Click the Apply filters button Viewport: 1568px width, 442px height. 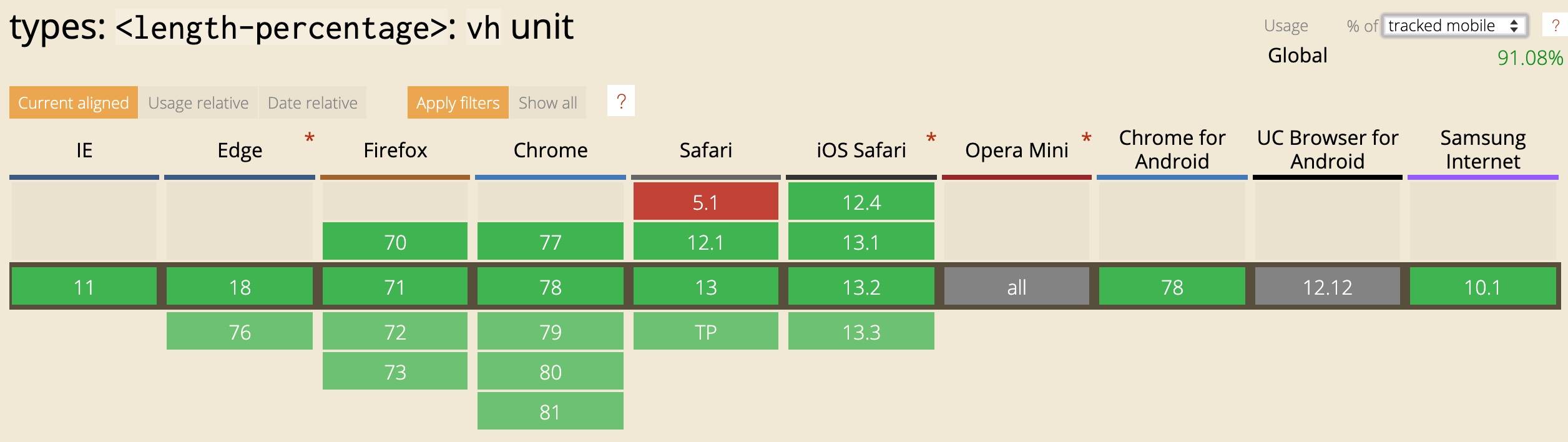click(458, 102)
